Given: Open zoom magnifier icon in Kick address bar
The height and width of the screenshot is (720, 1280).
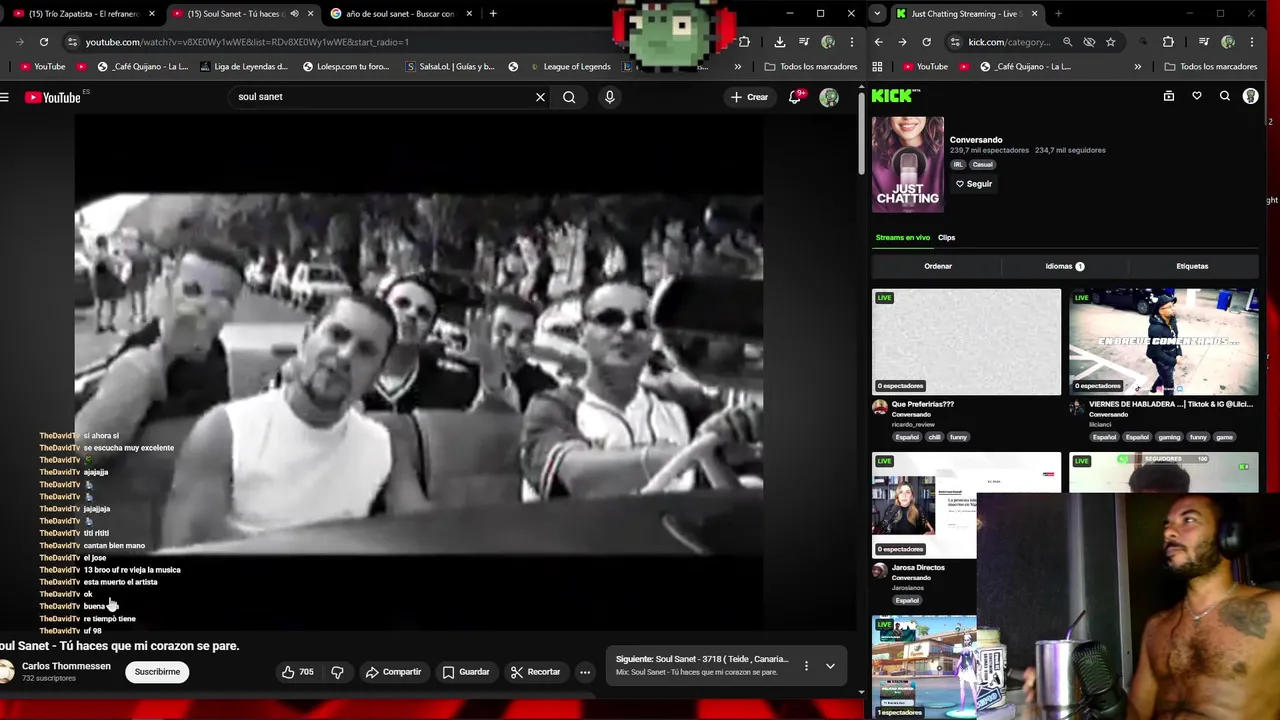Looking at the screenshot, I should click(1067, 42).
